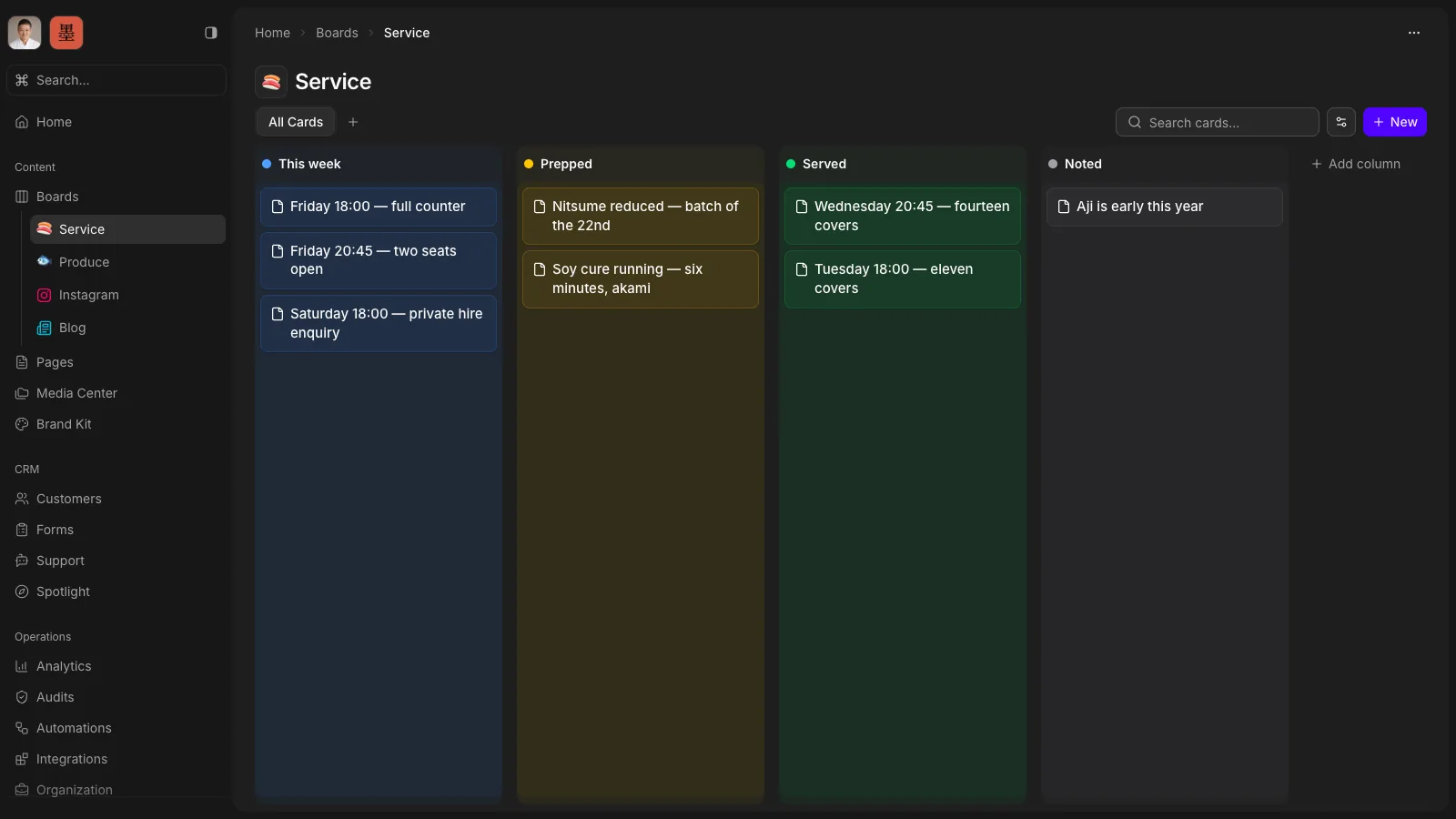This screenshot has height=819, width=1456.
Task: Open Analytics under Operations
Action: (116, 666)
